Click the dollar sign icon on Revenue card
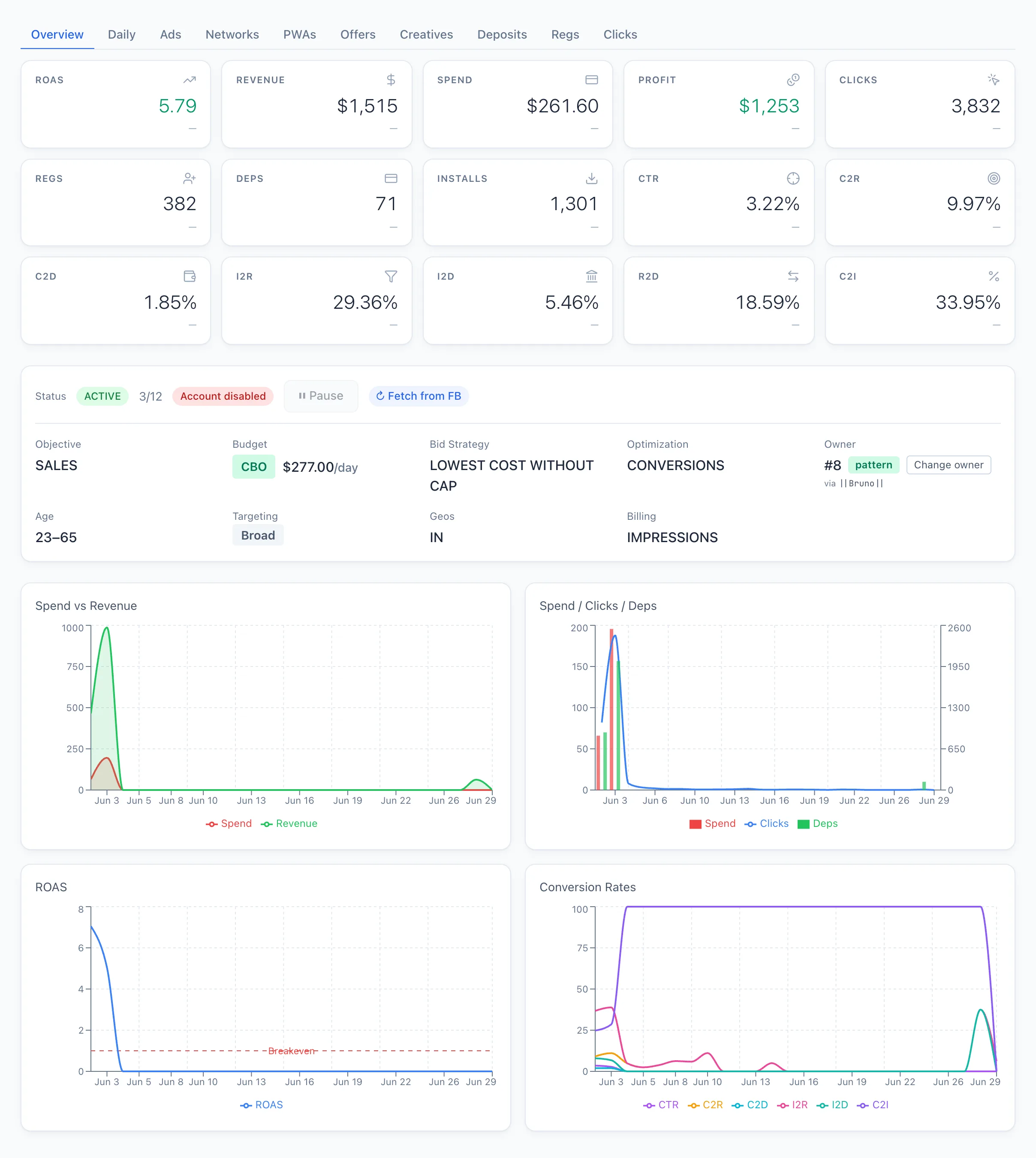Screen dimensions: 1036x1158 tap(391, 80)
